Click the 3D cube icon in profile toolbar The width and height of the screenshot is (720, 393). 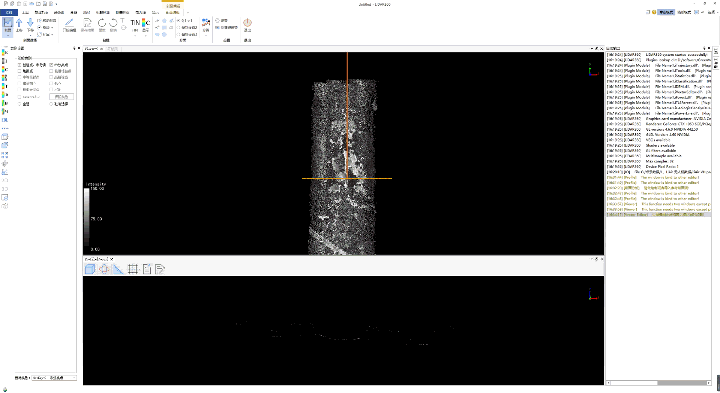point(90,269)
